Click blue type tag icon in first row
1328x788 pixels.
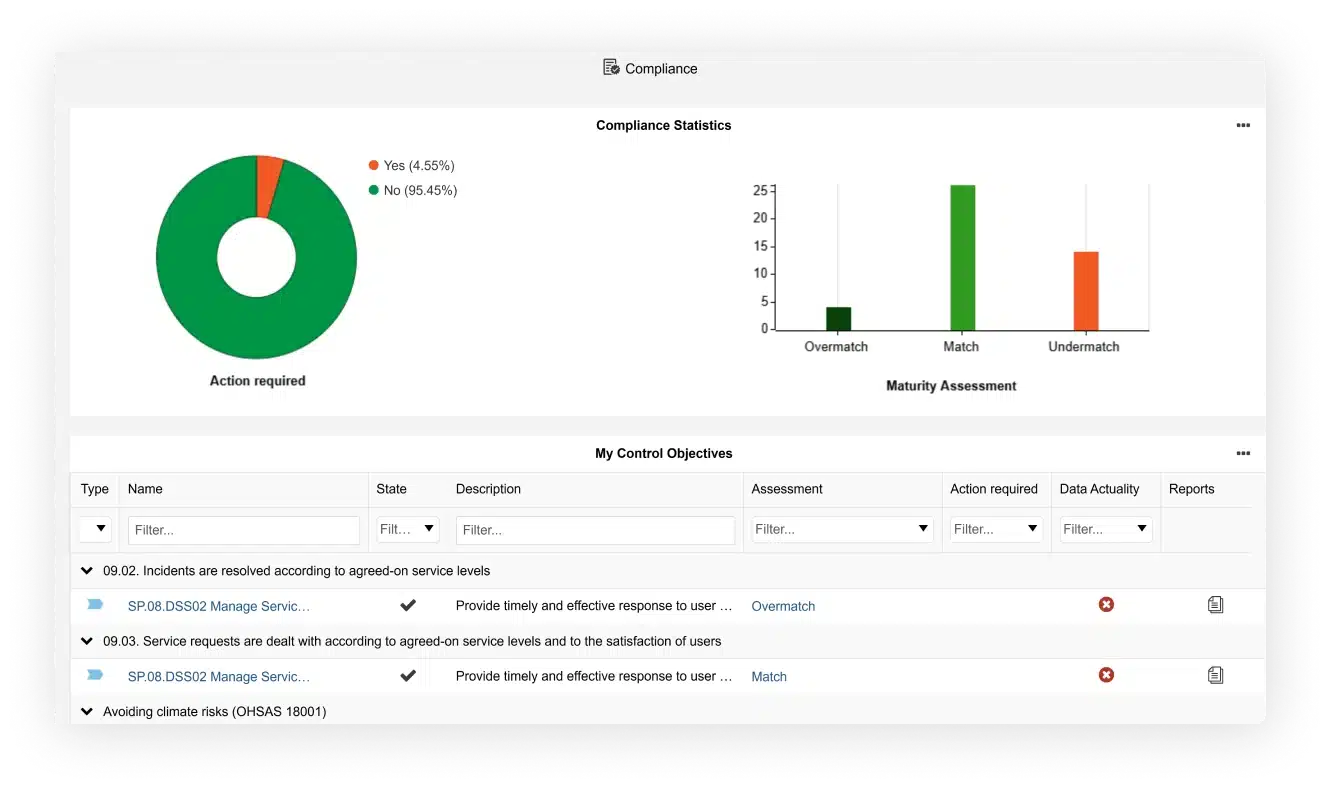(x=95, y=605)
